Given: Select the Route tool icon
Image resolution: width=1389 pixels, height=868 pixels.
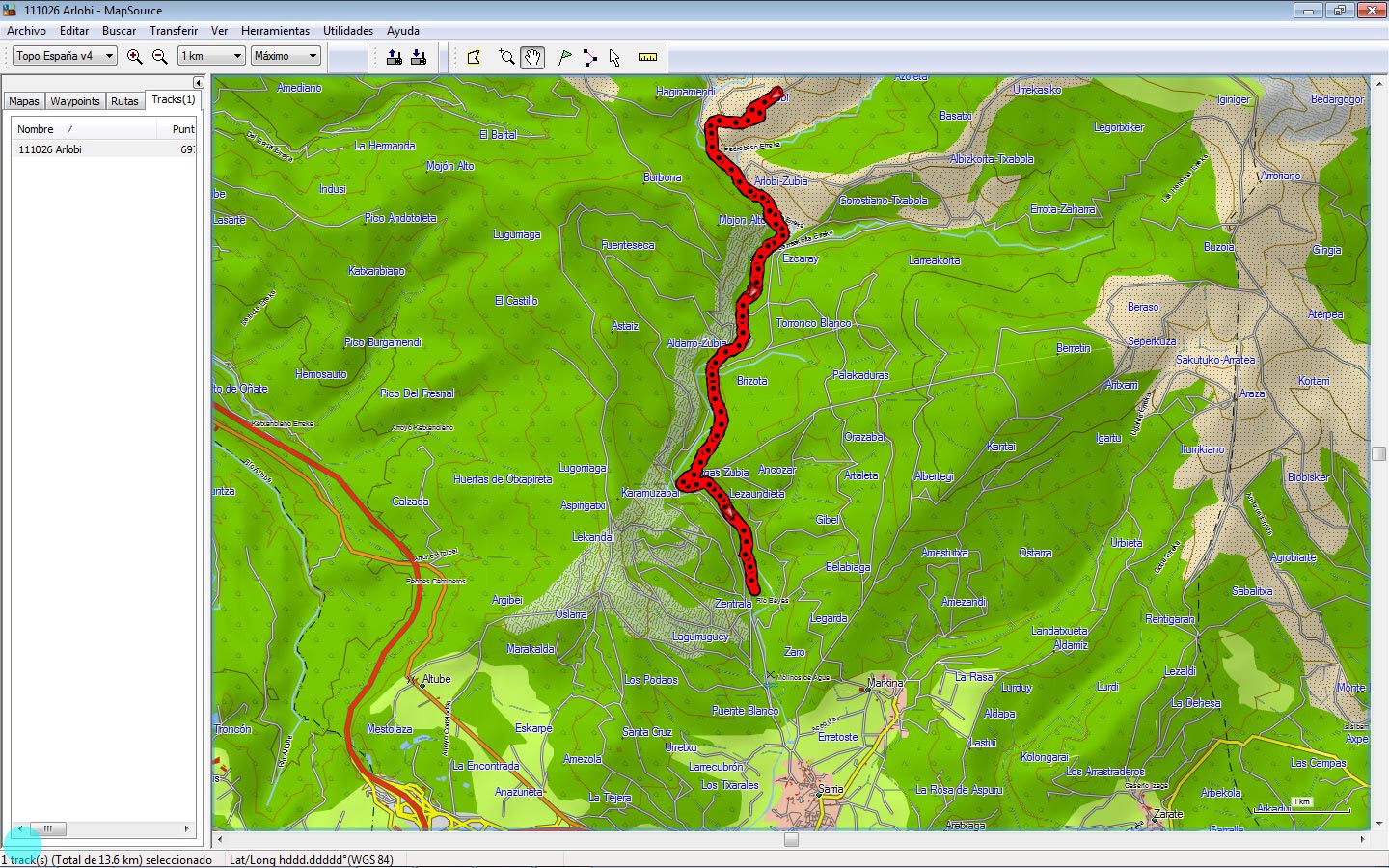Looking at the screenshot, I should pos(589,57).
